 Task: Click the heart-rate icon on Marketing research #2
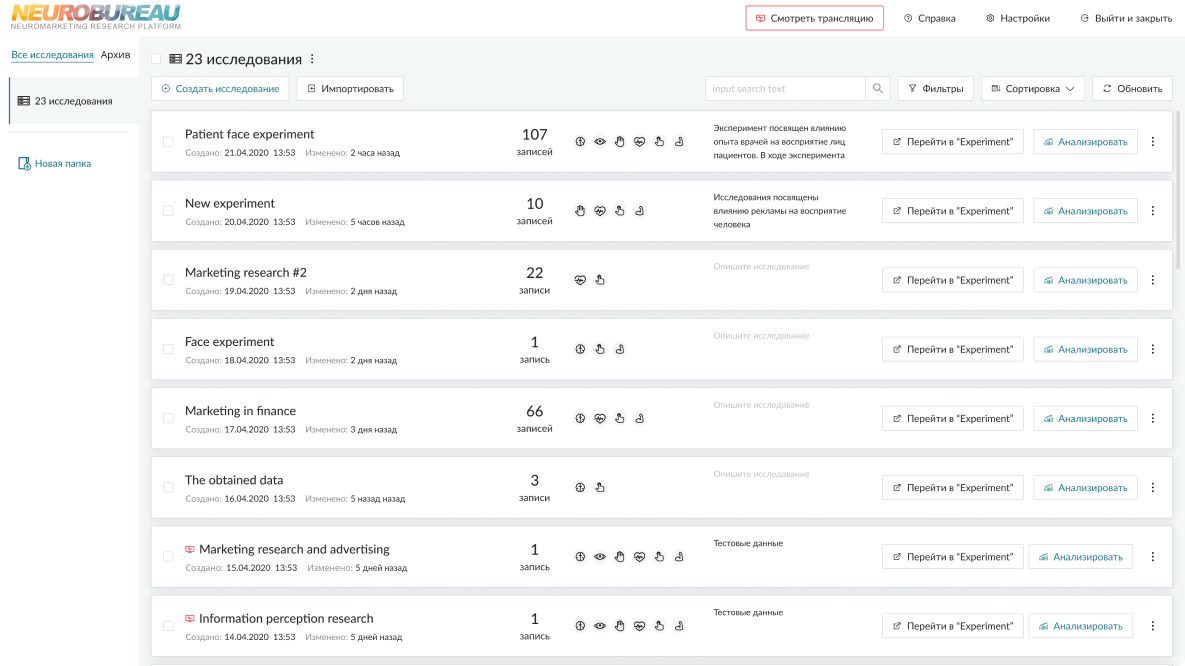point(580,280)
